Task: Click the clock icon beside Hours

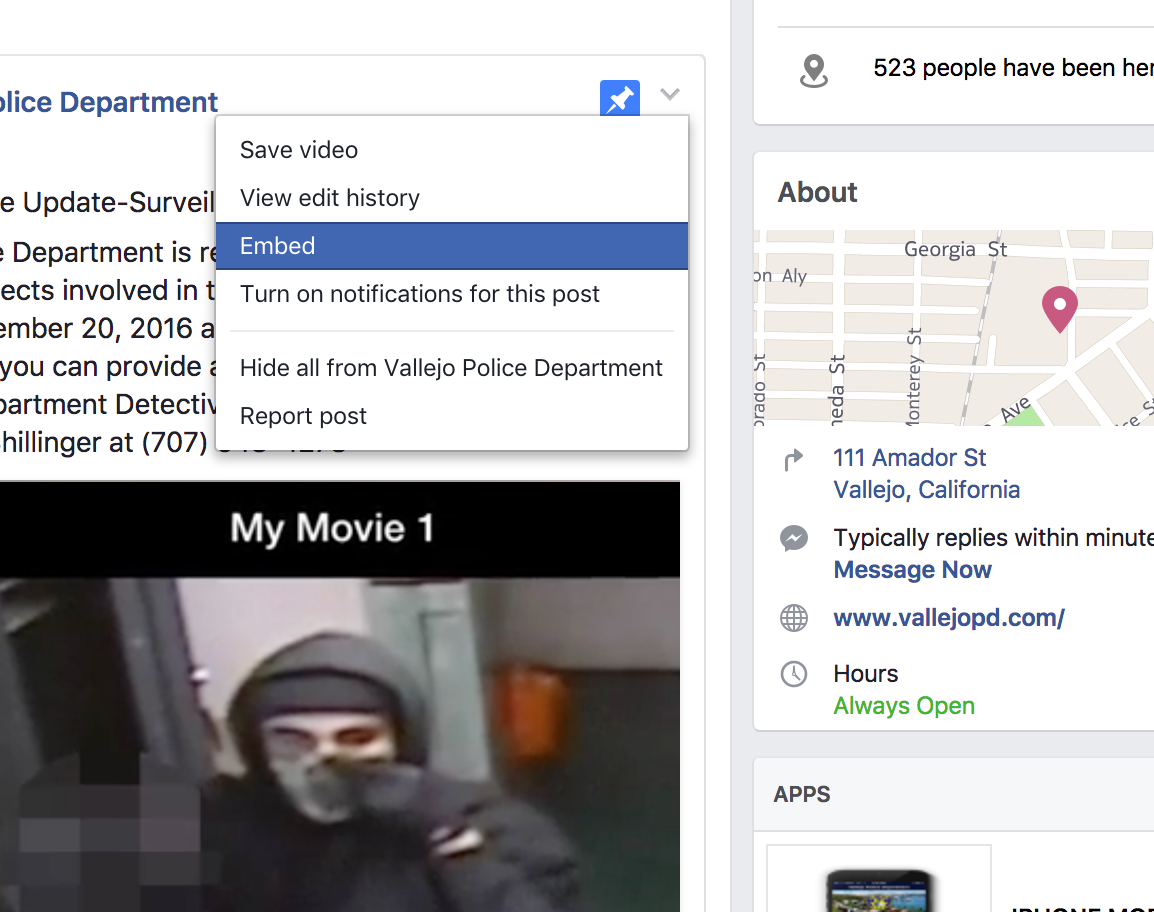Action: [x=794, y=674]
